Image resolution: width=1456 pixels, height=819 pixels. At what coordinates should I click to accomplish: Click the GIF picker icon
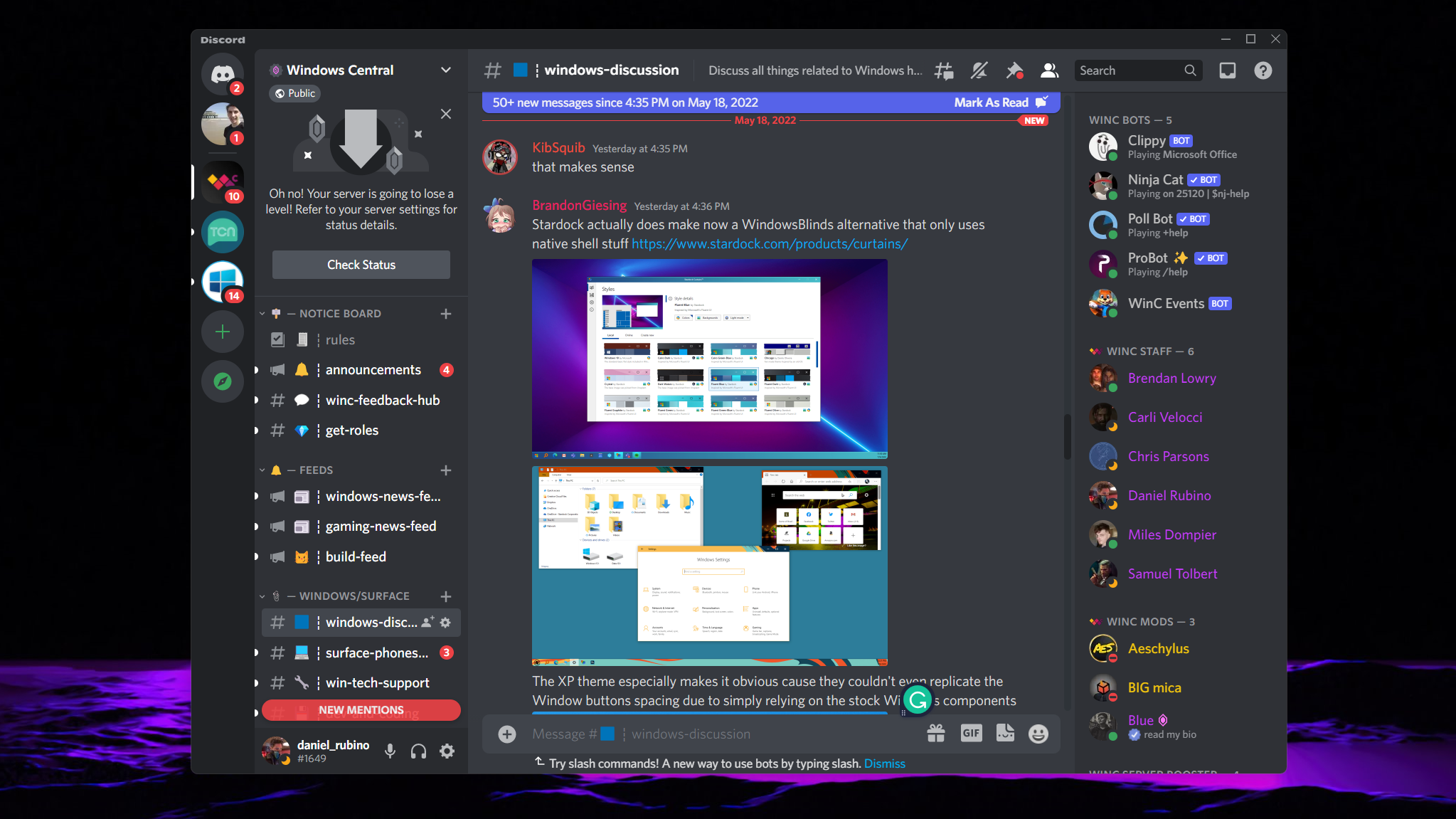click(971, 733)
